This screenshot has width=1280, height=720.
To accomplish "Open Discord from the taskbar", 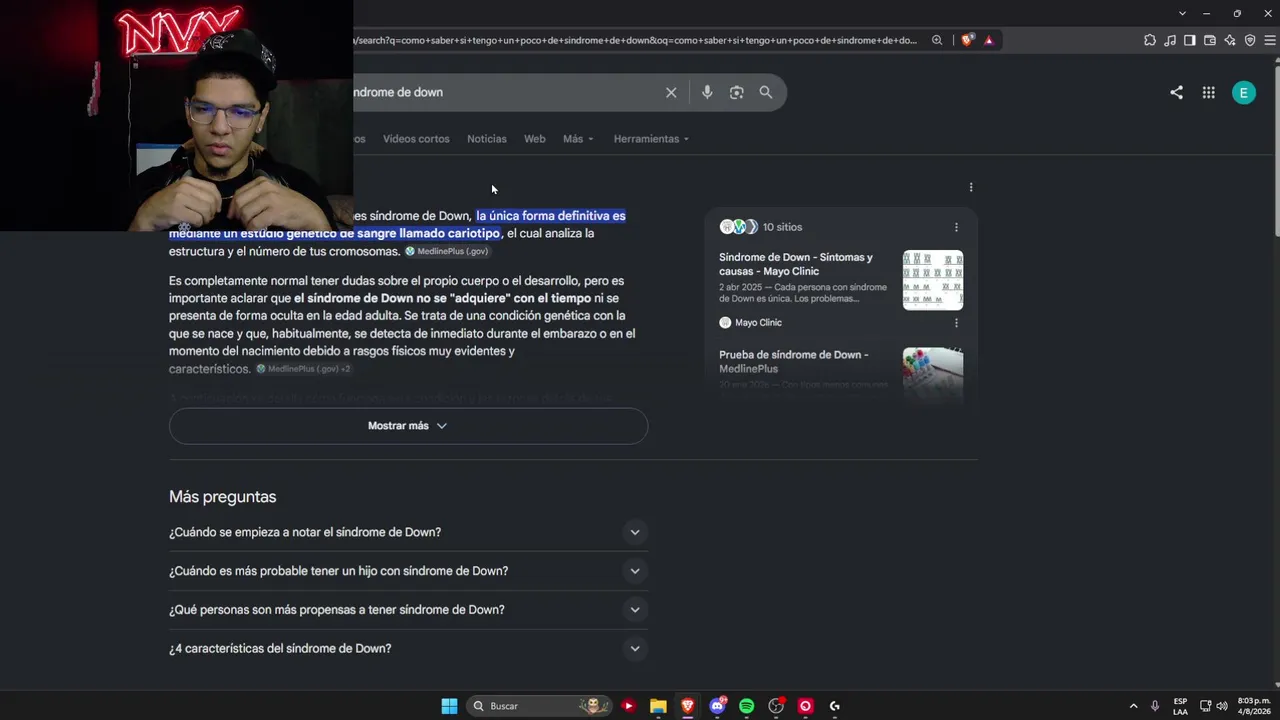I will click(x=717, y=706).
